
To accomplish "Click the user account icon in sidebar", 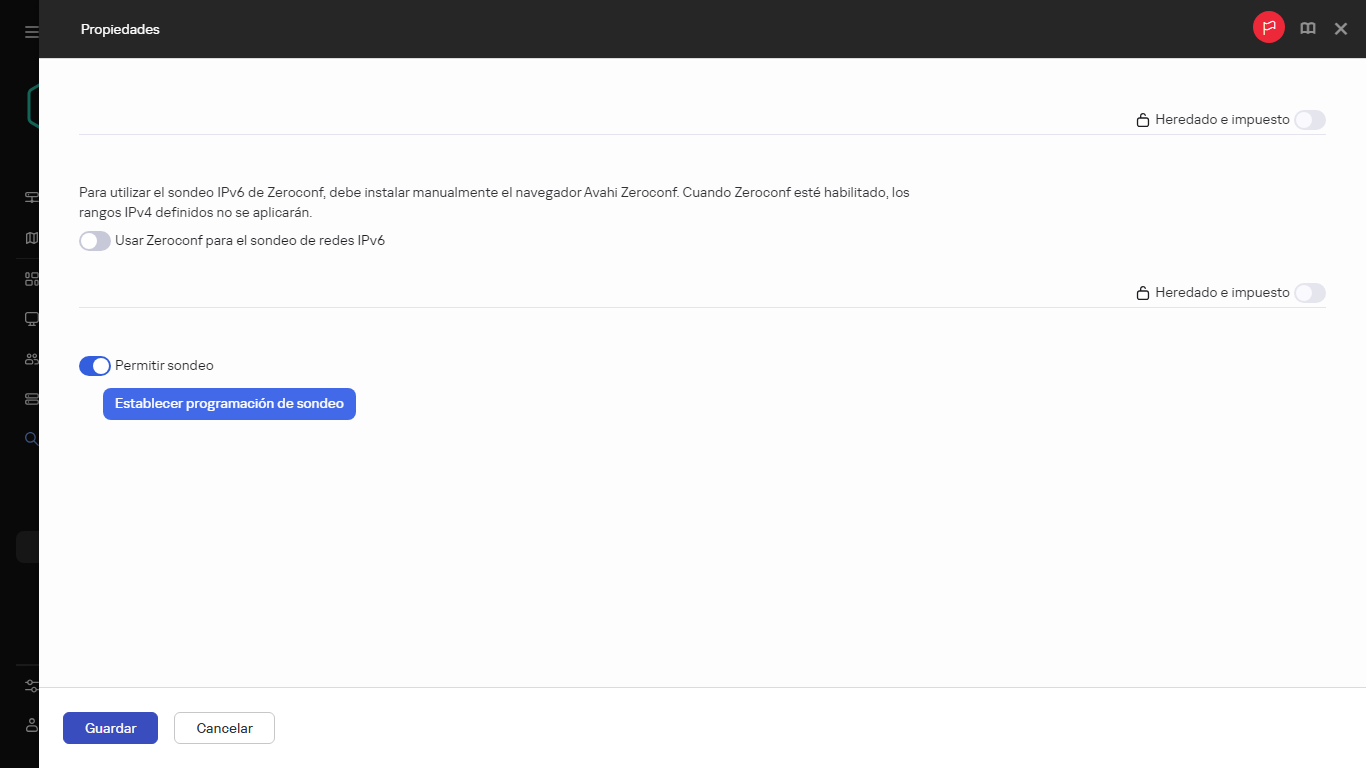I will click(32, 724).
